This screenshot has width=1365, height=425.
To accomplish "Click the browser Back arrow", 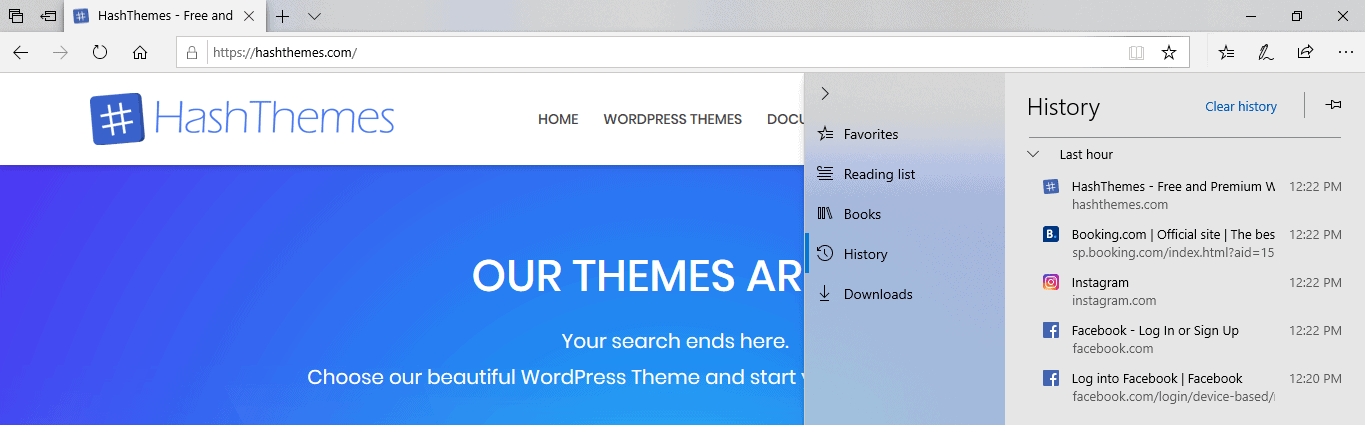I will point(21,53).
